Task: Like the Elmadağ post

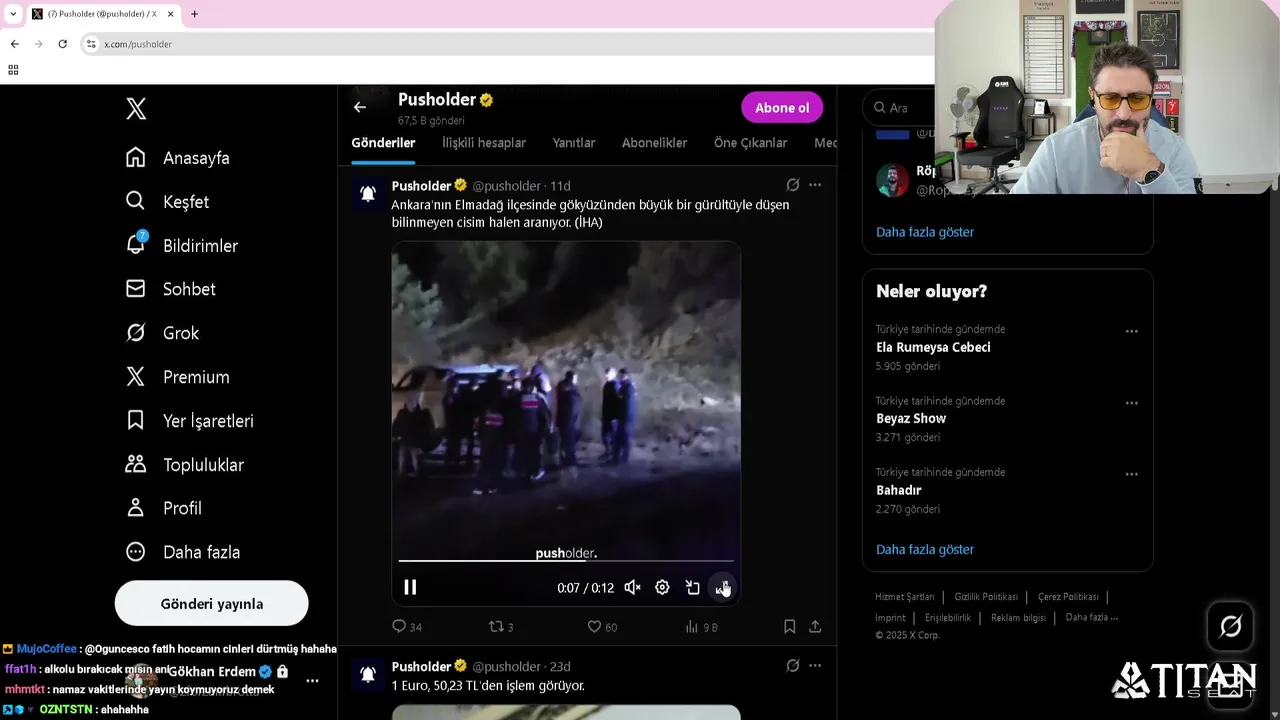Action: coord(602,627)
